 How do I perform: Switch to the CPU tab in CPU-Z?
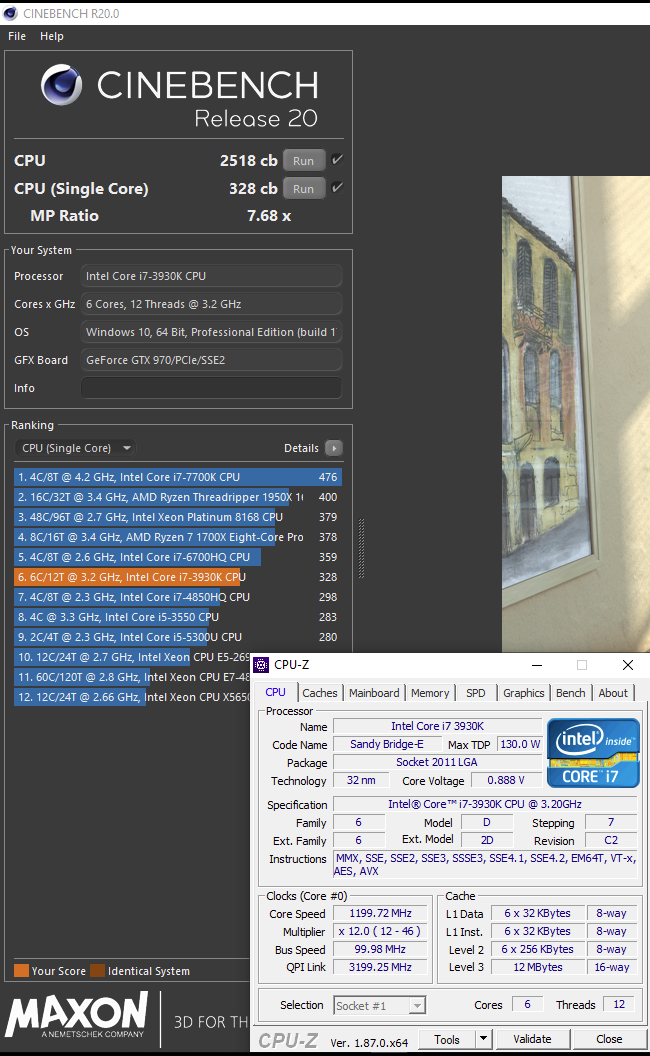click(x=275, y=692)
